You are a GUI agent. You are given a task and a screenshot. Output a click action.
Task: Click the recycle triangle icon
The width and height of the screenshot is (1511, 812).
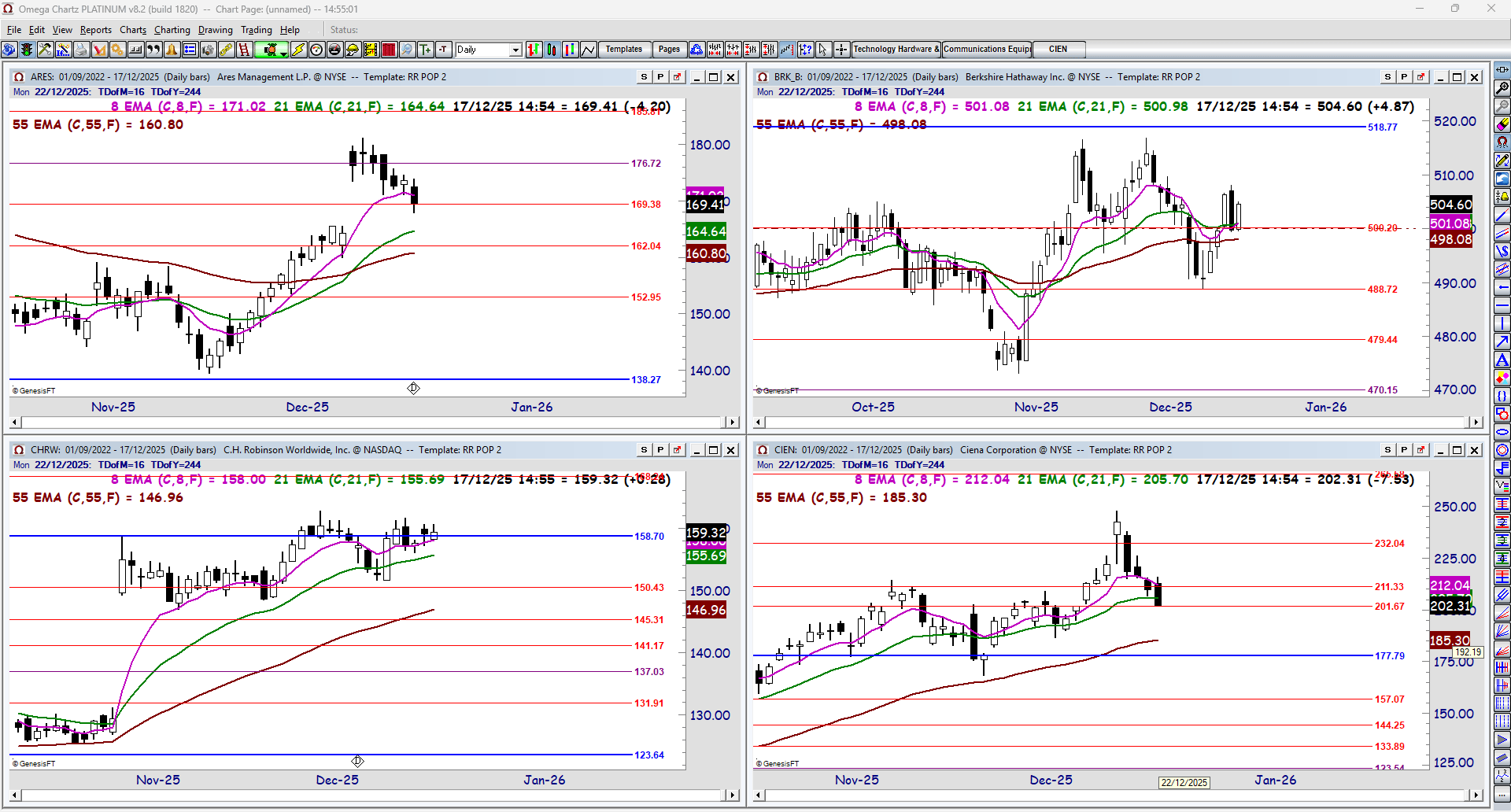click(696, 50)
